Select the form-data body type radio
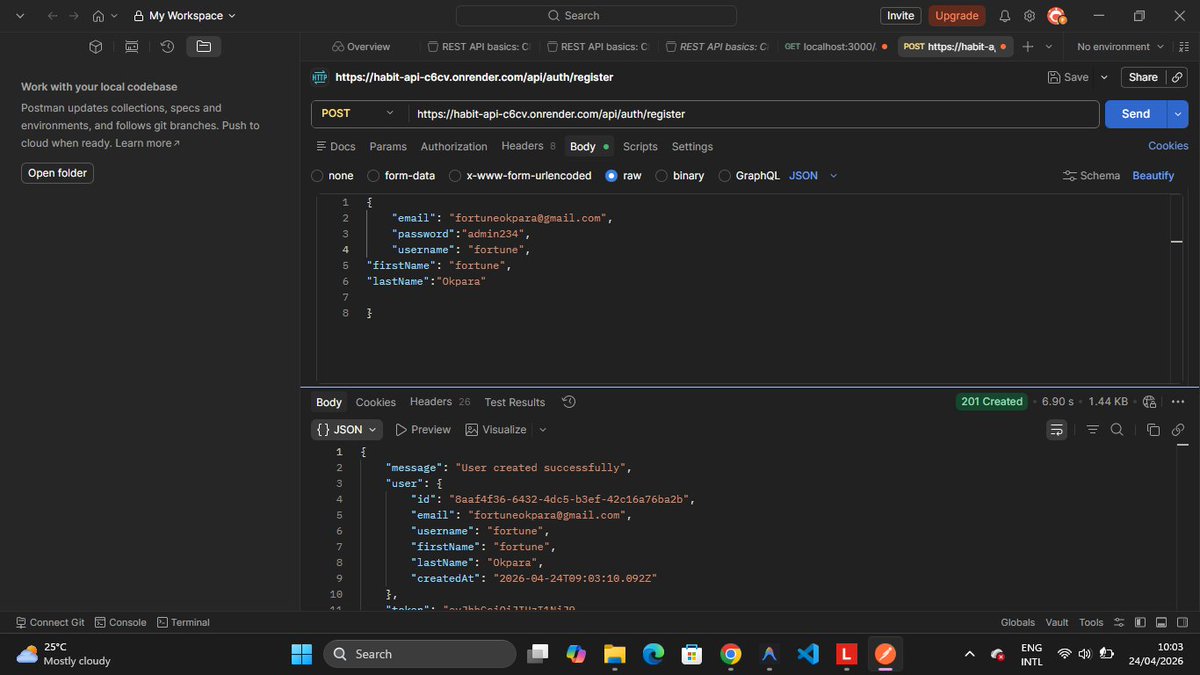1200x675 pixels. pos(374,176)
